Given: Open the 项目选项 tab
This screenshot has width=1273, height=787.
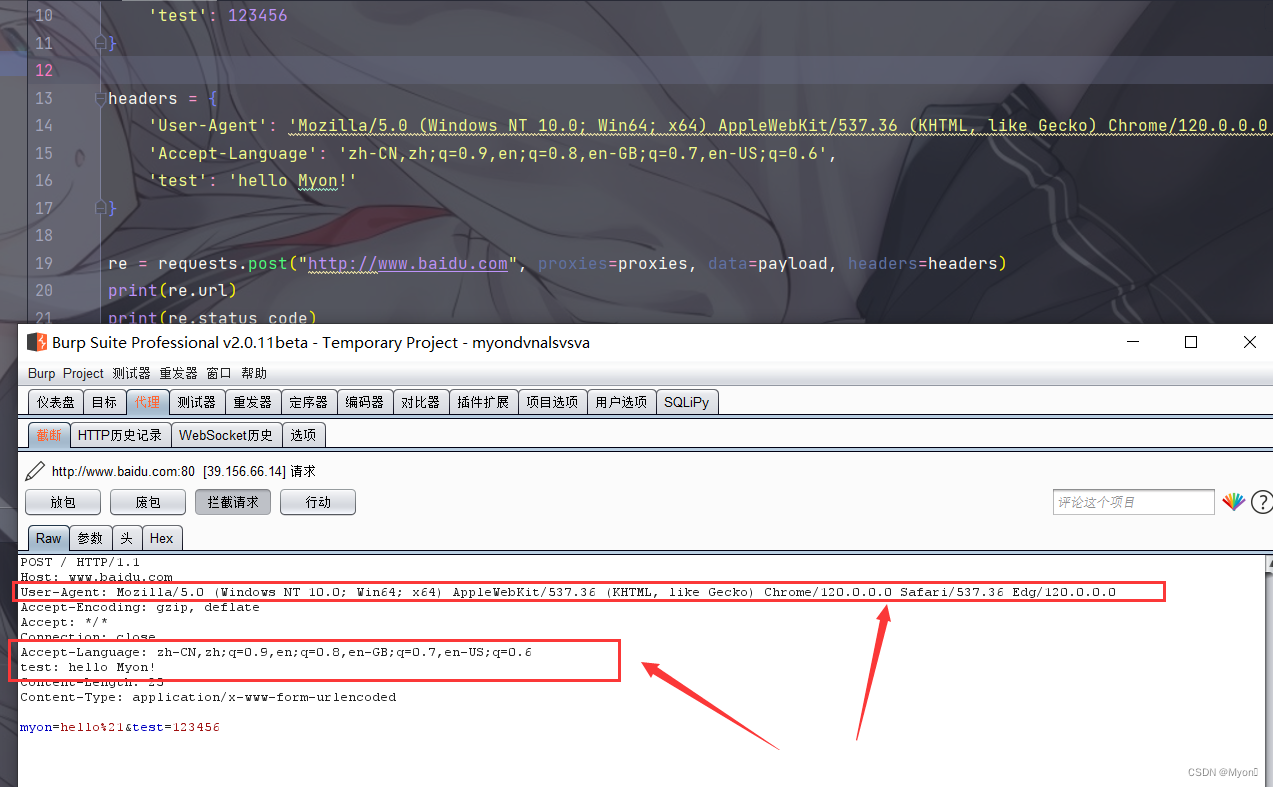Looking at the screenshot, I should [552, 402].
